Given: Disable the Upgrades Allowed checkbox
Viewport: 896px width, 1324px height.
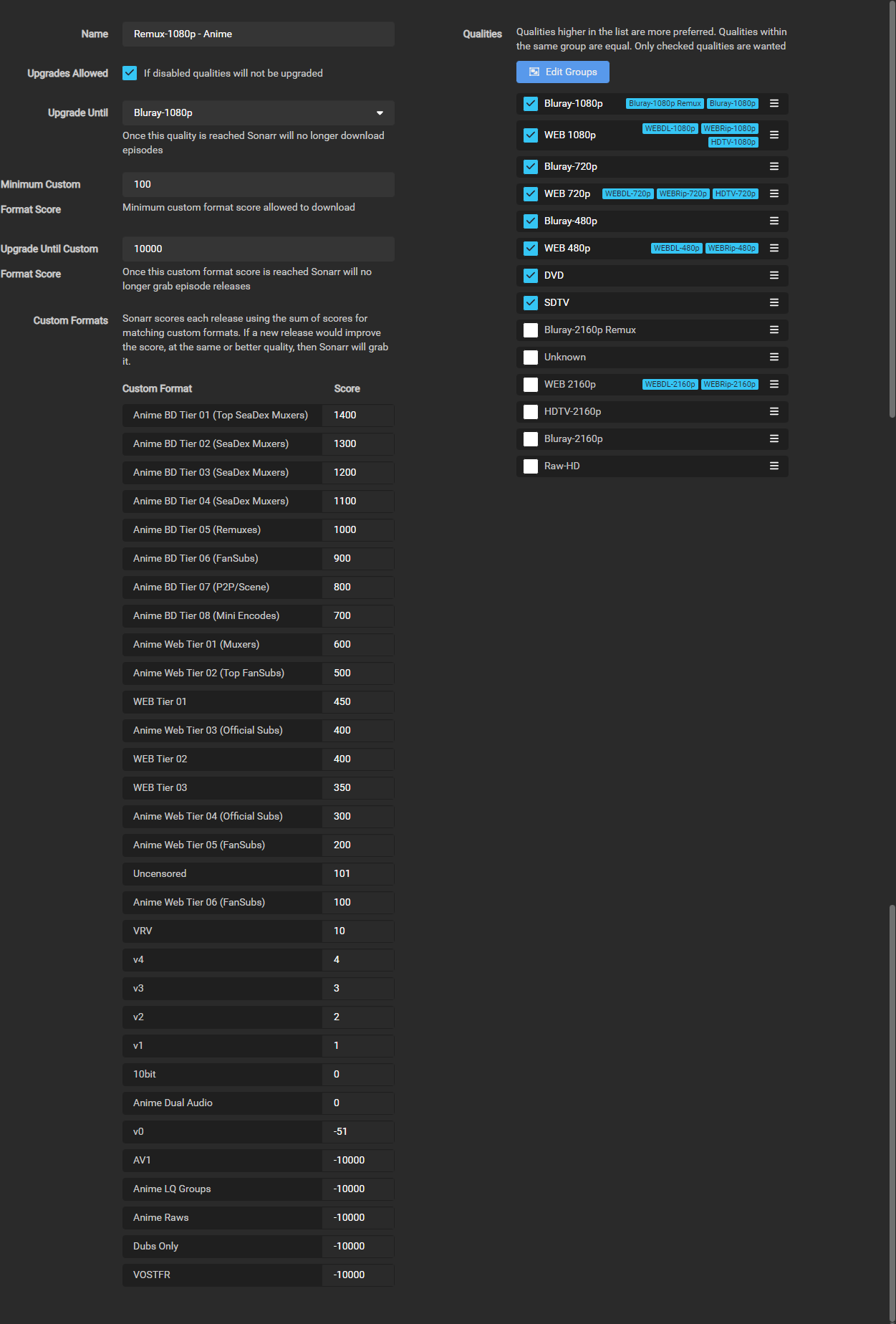Looking at the screenshot, I should click(130, 73).
